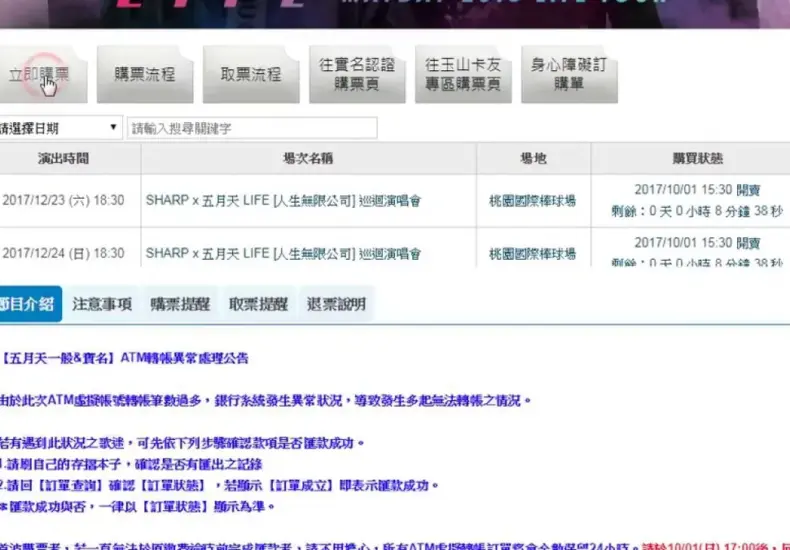
Task: Click the note 匯款成功與否 一律以訂單狀態顯示為準
Action: click(x=137, y=506)
